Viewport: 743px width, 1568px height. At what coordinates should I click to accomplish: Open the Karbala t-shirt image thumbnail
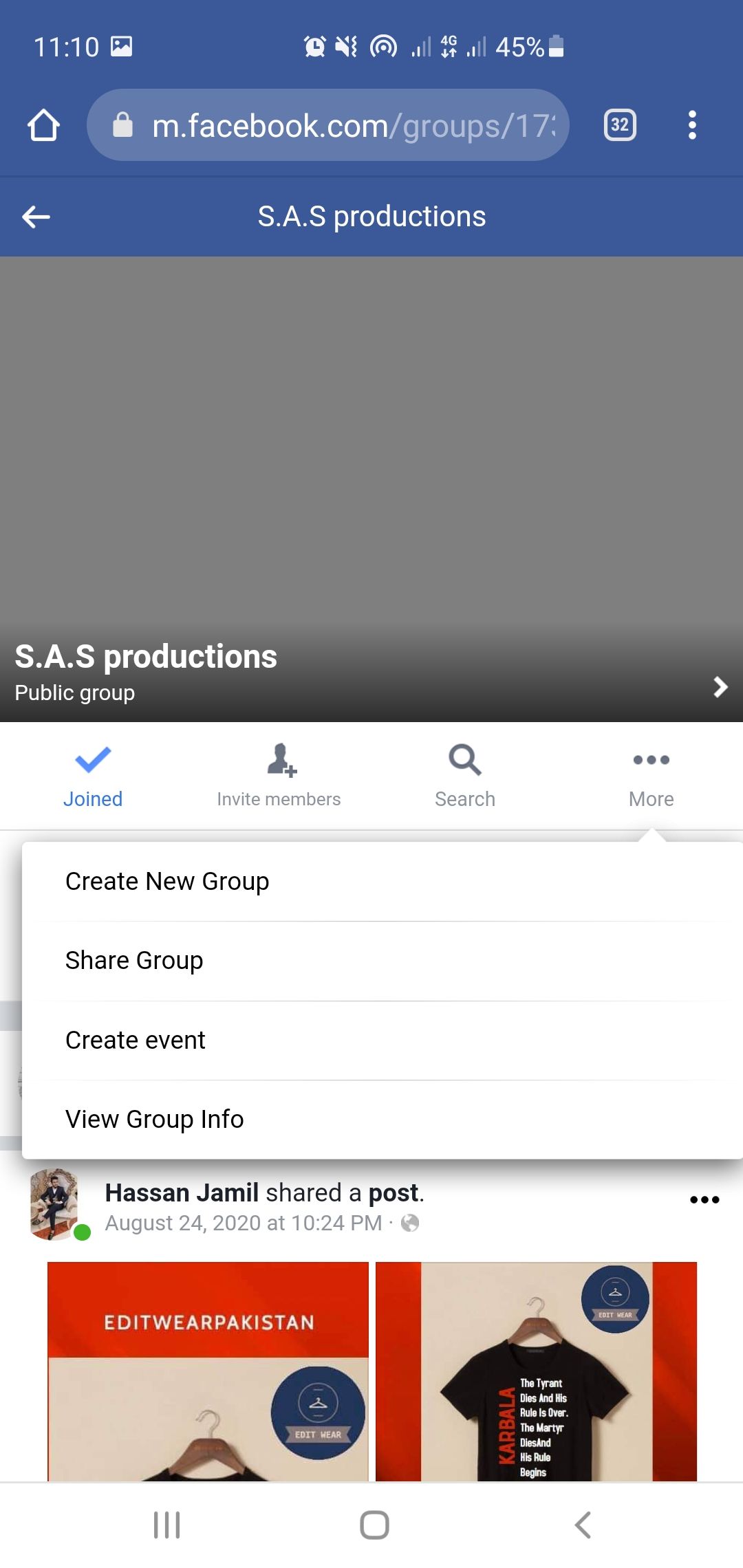[536, 1371]
